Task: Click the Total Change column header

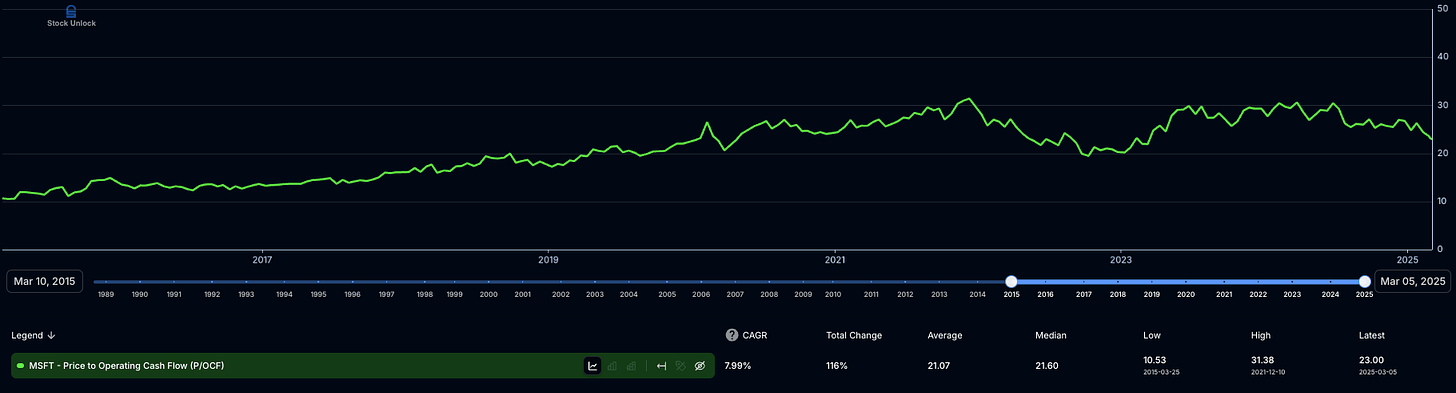Action: click(x=855, y=336)
